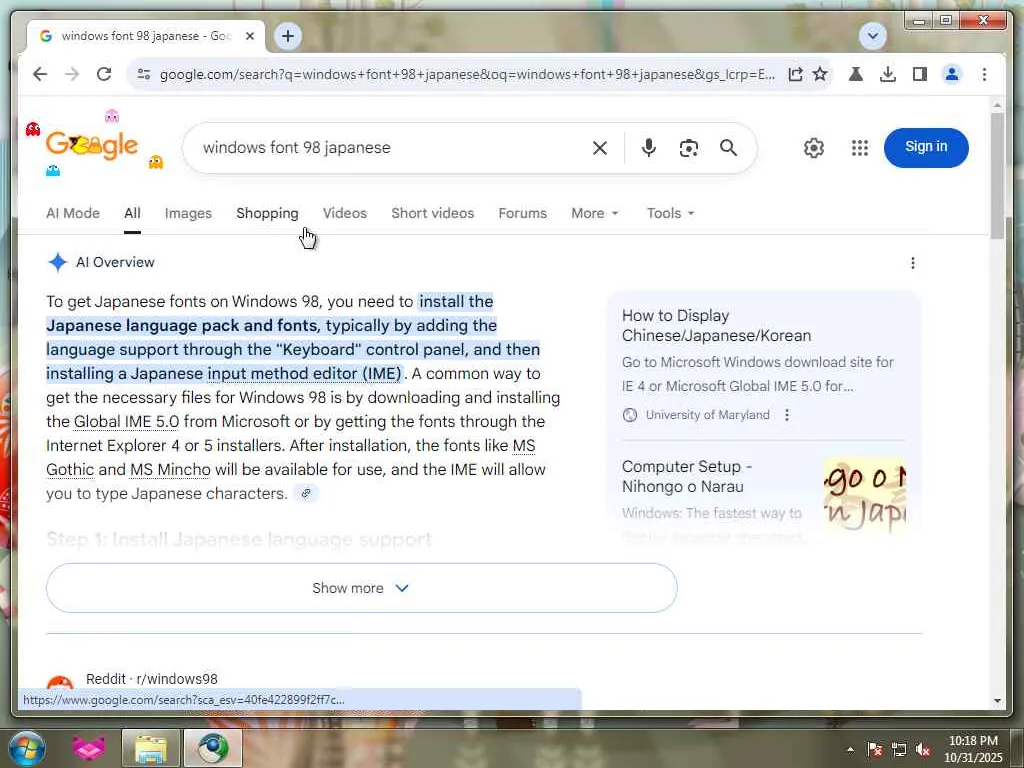Switch to Shopping tab

[267, 214]
